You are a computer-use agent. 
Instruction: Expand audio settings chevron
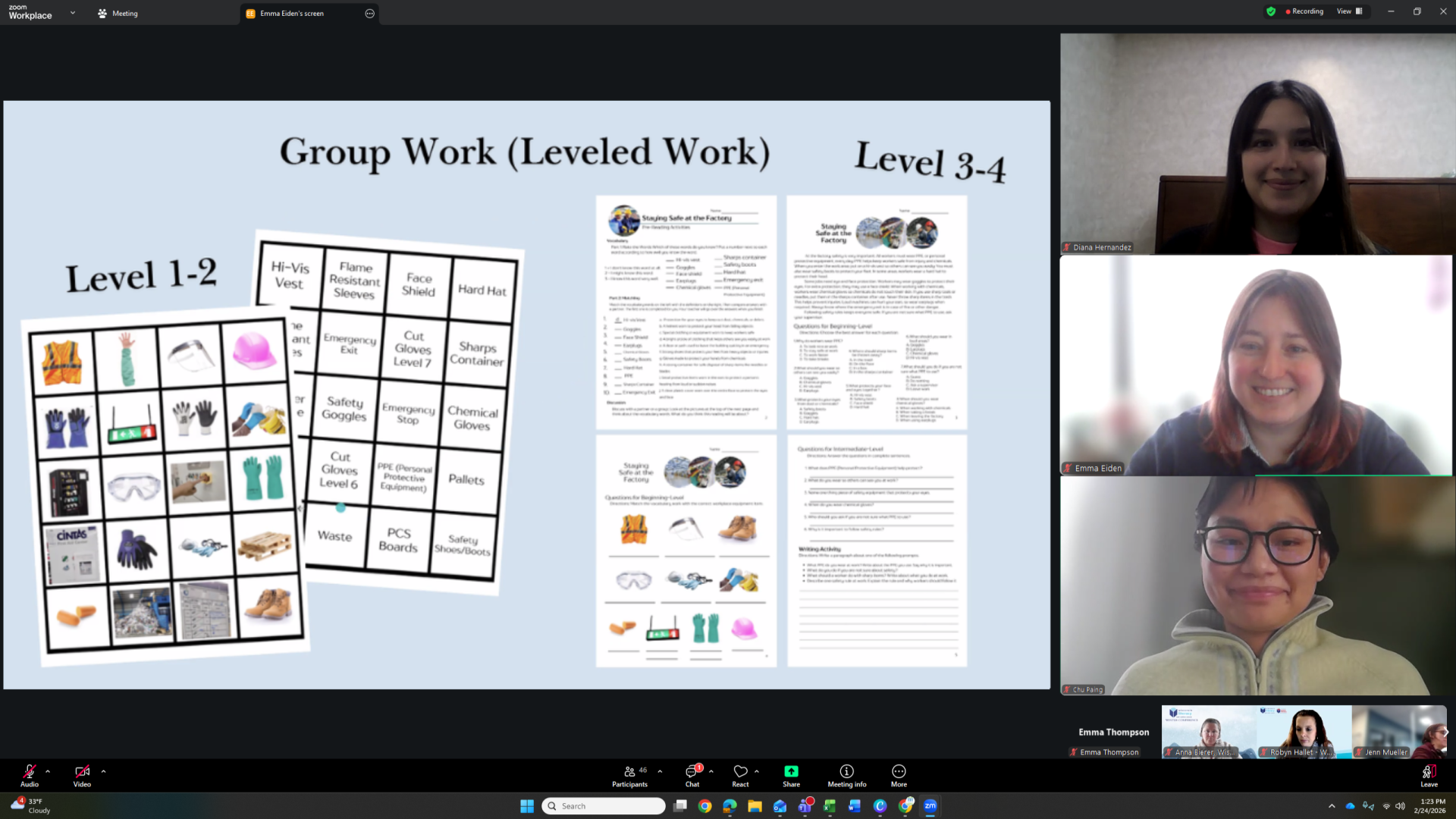[x=48, y=771]
